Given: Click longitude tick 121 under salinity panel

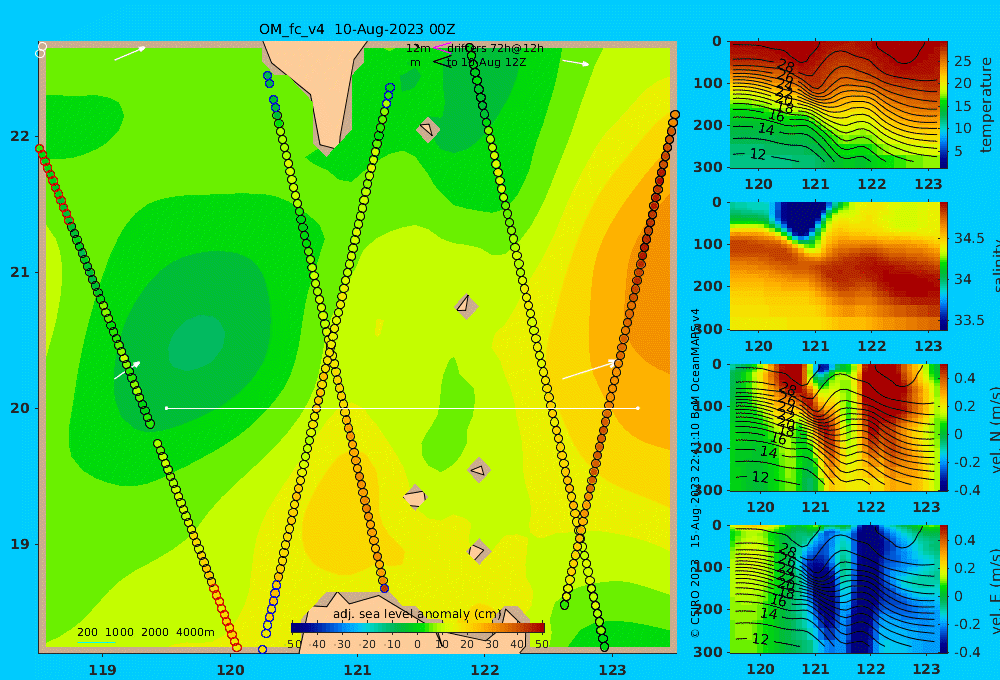Looking at the screenshot, I should [x=815, y=346].
